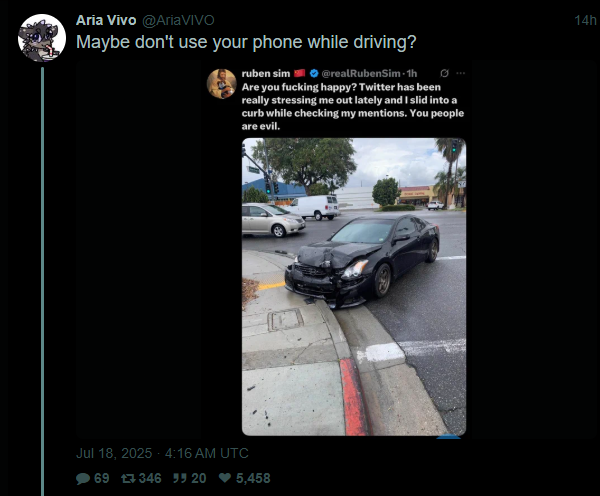Screen dimensions: 600x496
Task: Open ruben sim's profile picture
Action: tap(222, 84)
